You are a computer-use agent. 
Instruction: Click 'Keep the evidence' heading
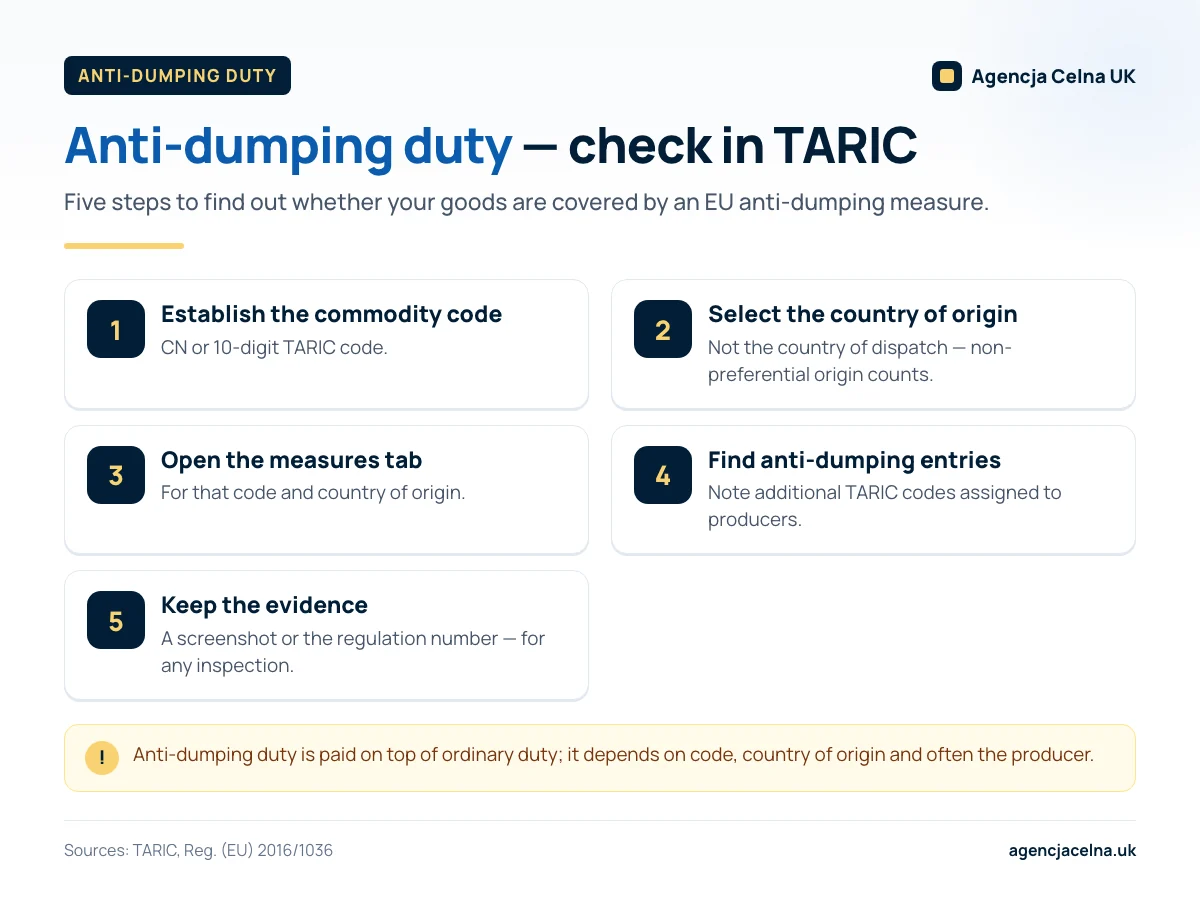tap(264, 605)
